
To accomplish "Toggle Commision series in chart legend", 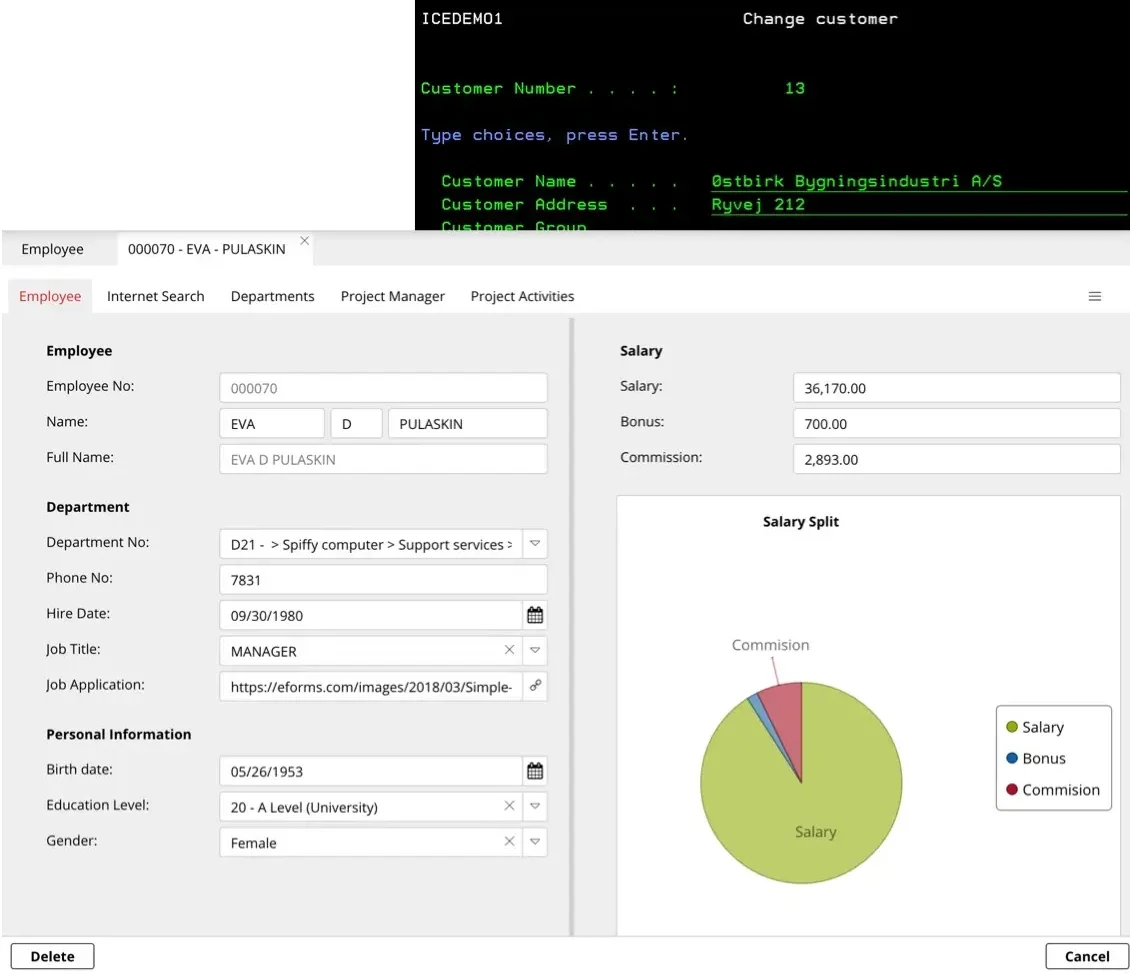I will 1053,790.
